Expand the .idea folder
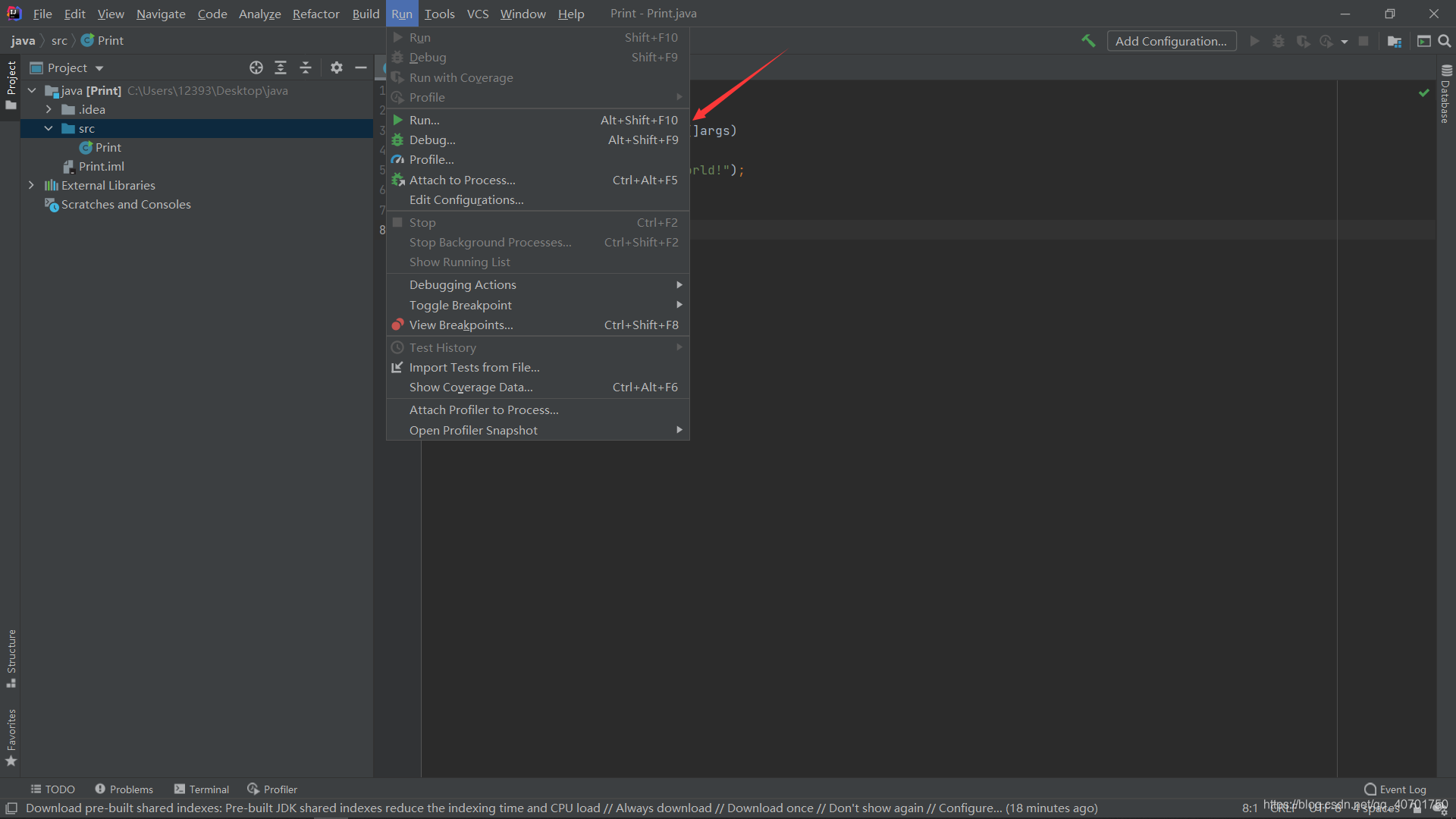1456x819 pixels. [x=49, y=109]
